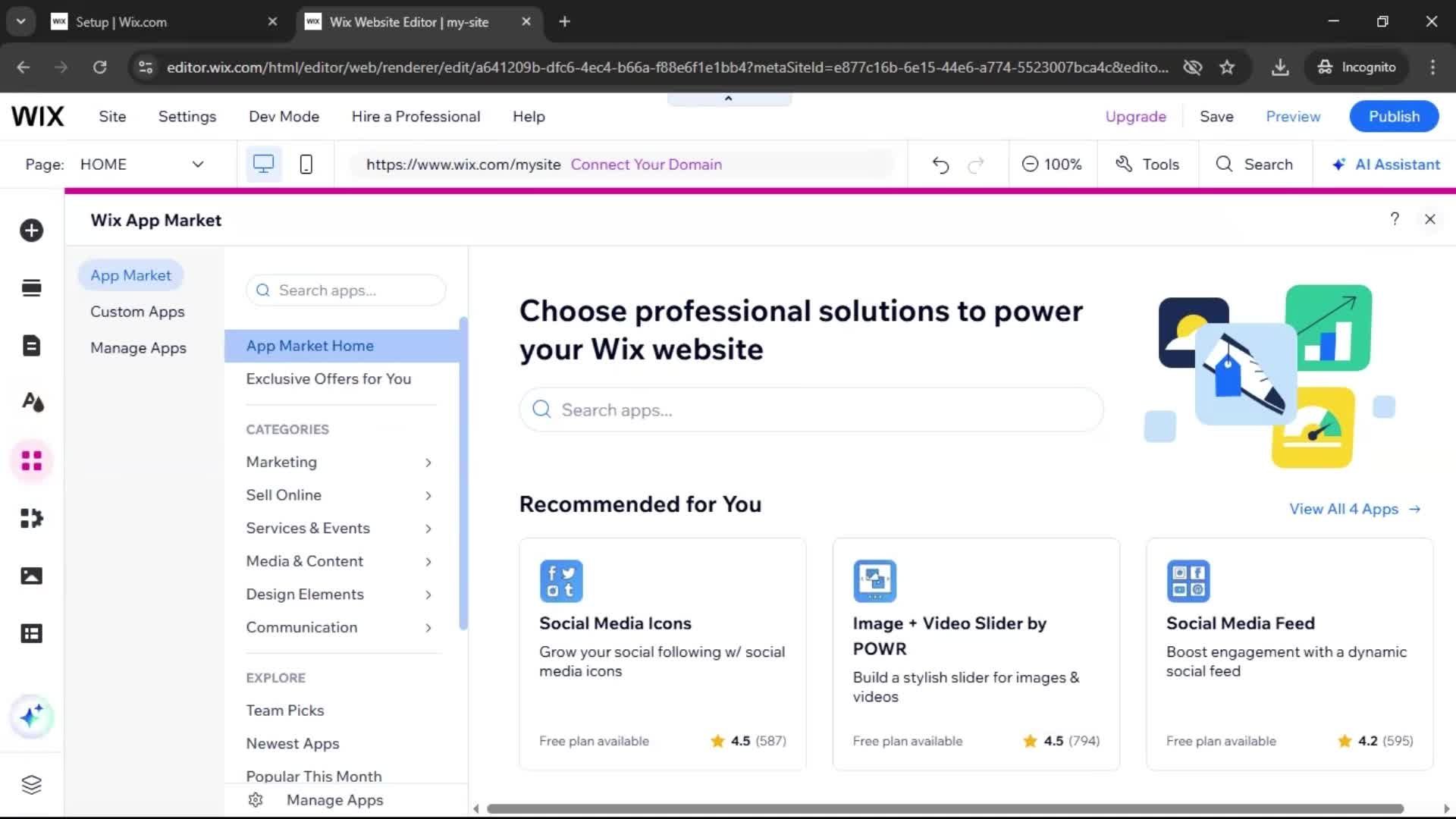The height and width of the screenshot is (819, 1456).
Task: Open the Add Elements plus icon
Action: click(31, 231)
